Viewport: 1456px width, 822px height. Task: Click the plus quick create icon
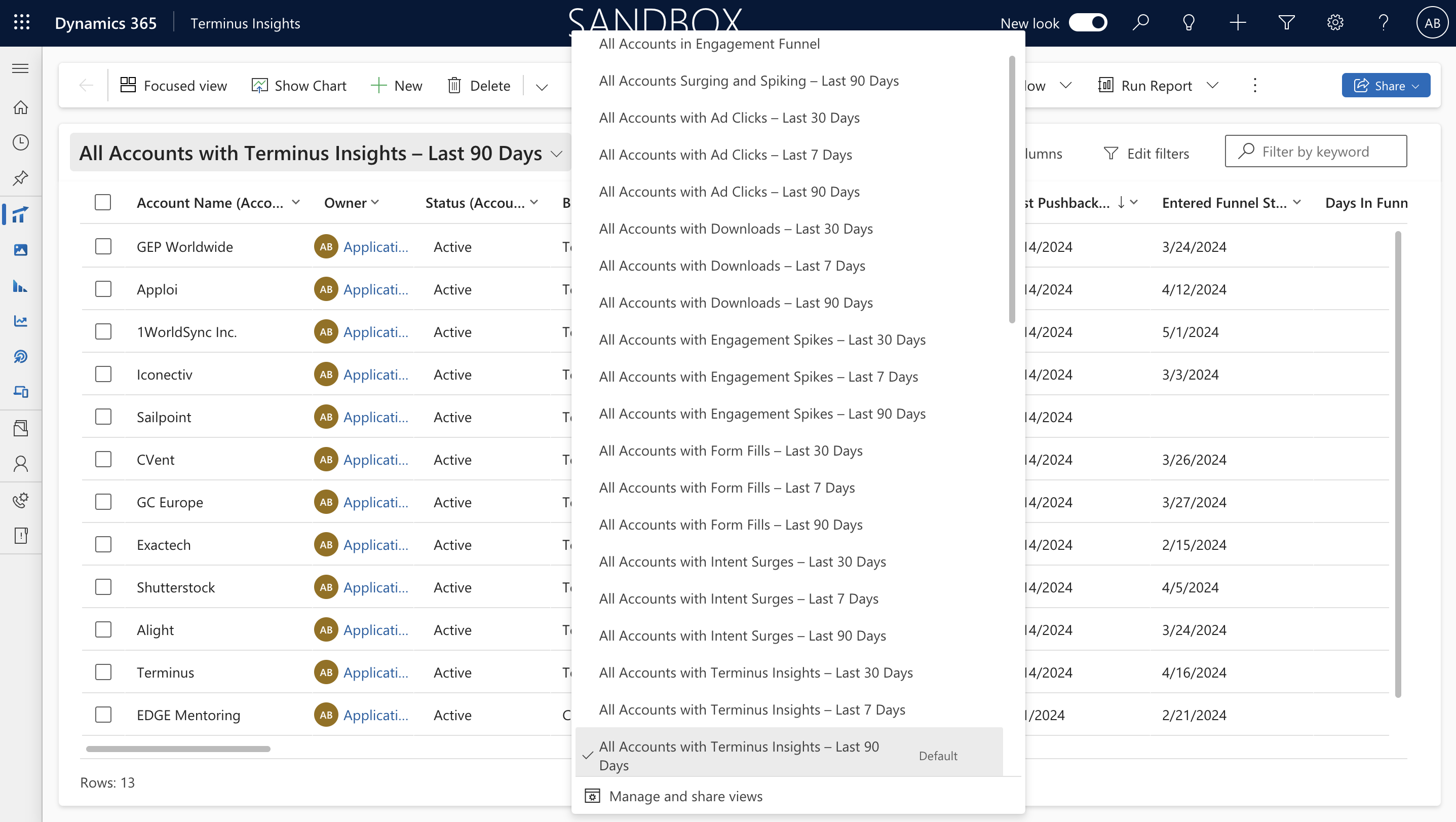(x=1238, y=23)
